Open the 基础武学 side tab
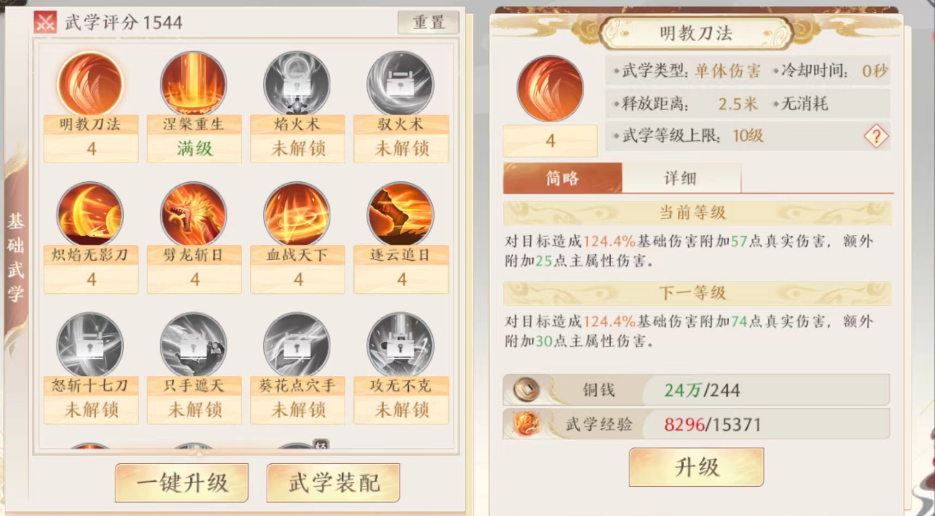 tap(16, 257)
